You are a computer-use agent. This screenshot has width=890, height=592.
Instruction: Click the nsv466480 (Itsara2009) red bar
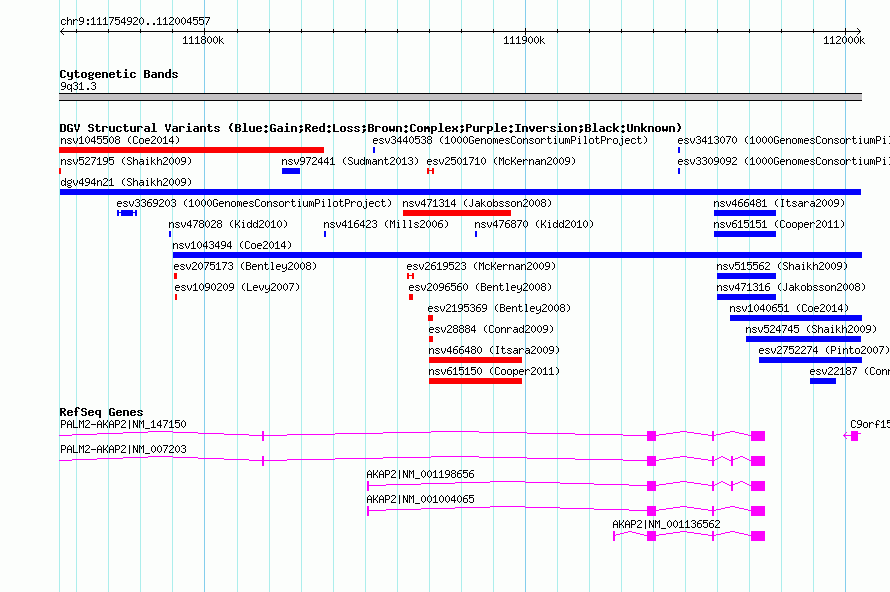click(475, 360)
